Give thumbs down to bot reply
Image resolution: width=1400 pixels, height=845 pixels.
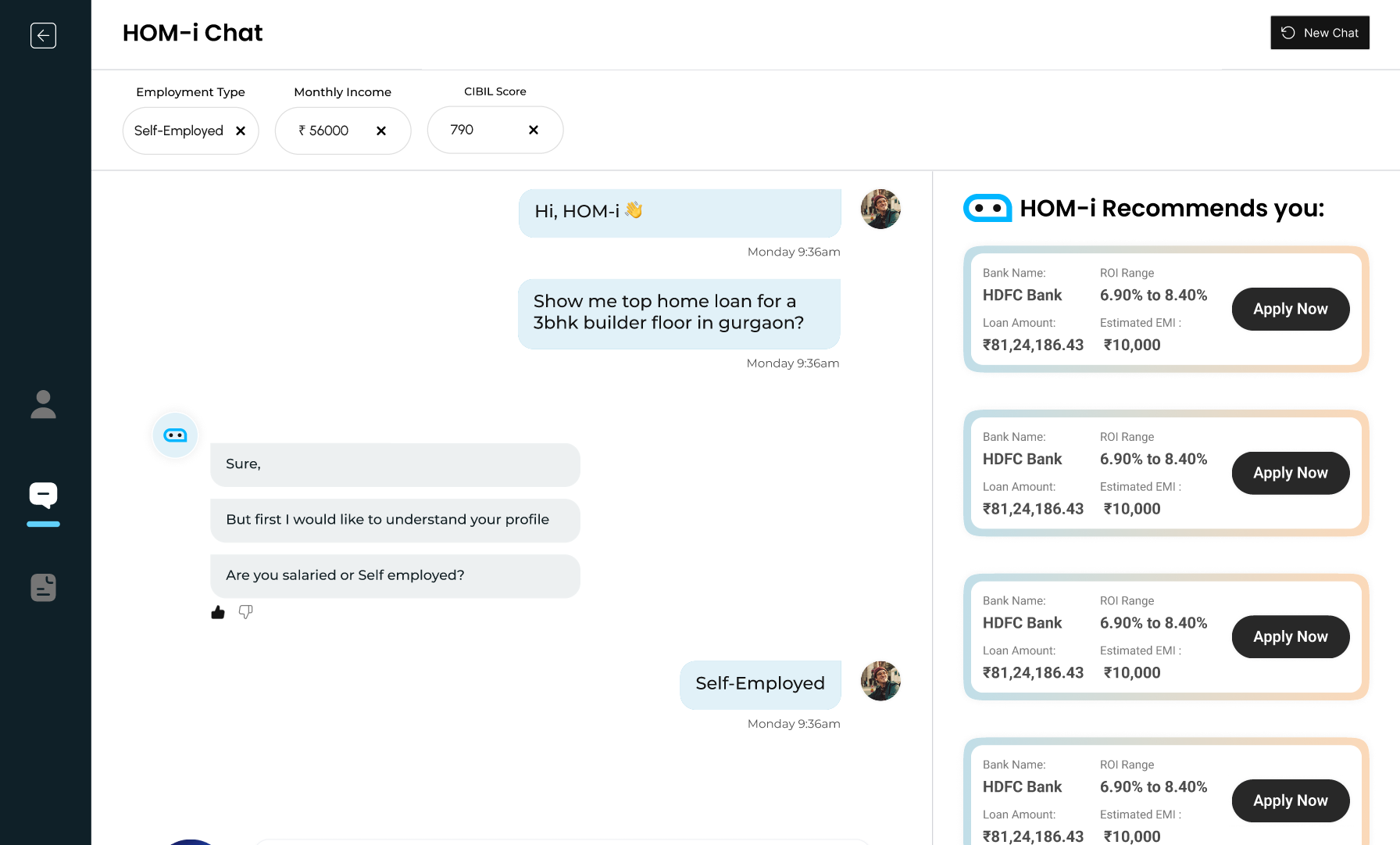coord(246,612)
